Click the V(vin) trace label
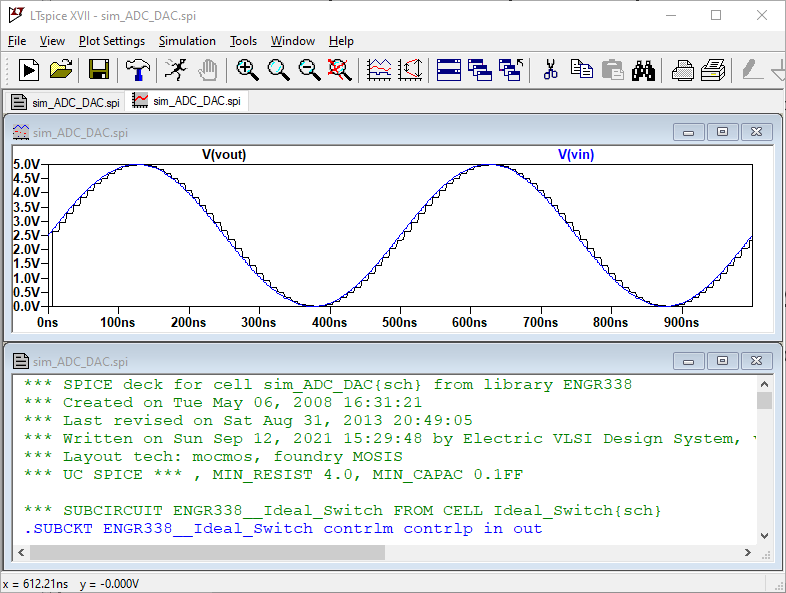This screenshot has height=593, width=786. (576, 154)
